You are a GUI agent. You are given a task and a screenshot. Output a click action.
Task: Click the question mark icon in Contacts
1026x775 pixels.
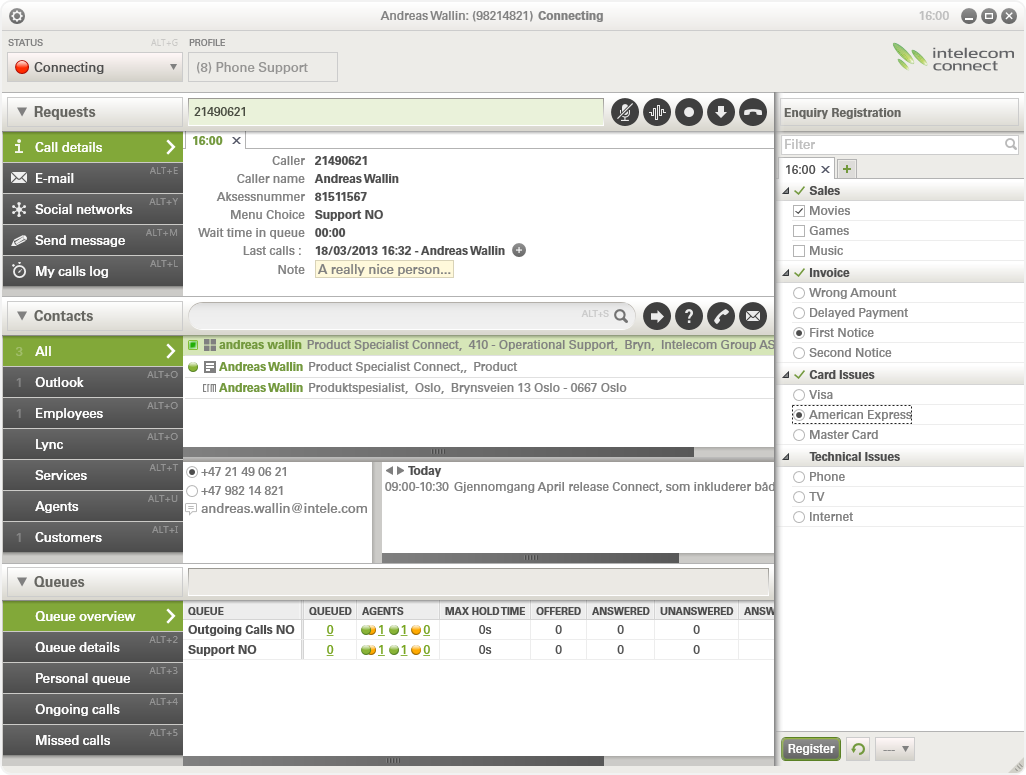[x=688, y=316]
